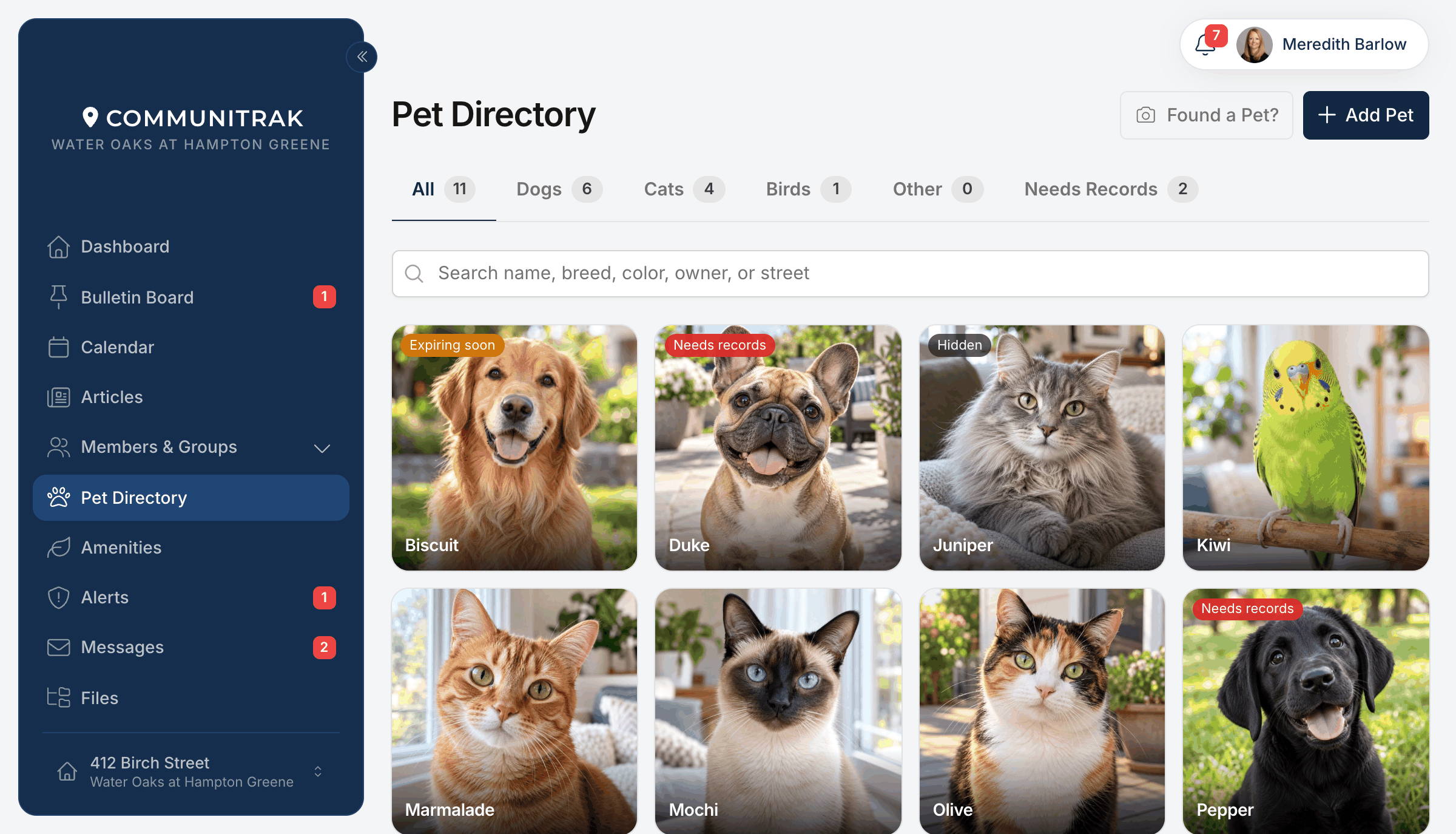Click the Articles newspaper icon

[x=58, y=397]
